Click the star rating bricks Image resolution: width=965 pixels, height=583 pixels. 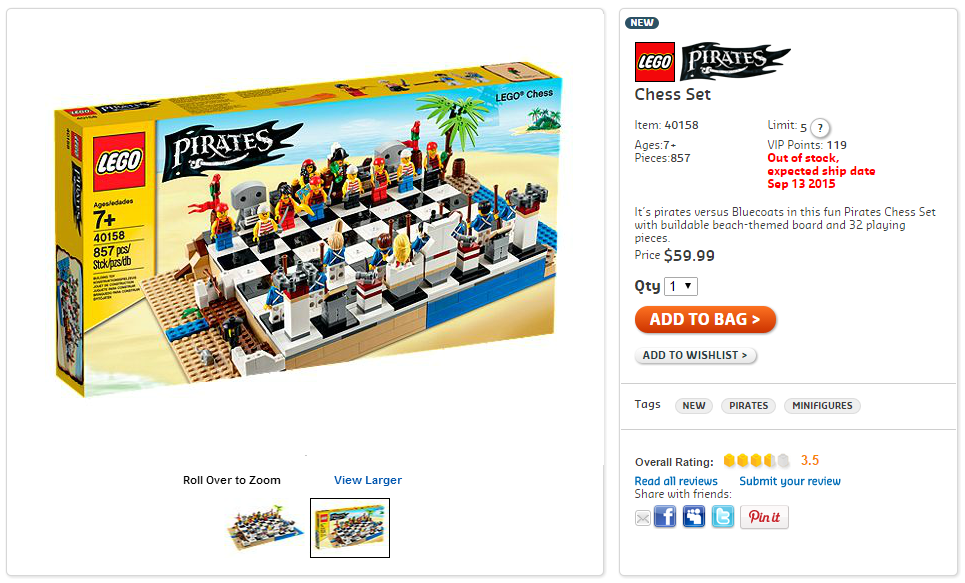[x=756, y=460]
